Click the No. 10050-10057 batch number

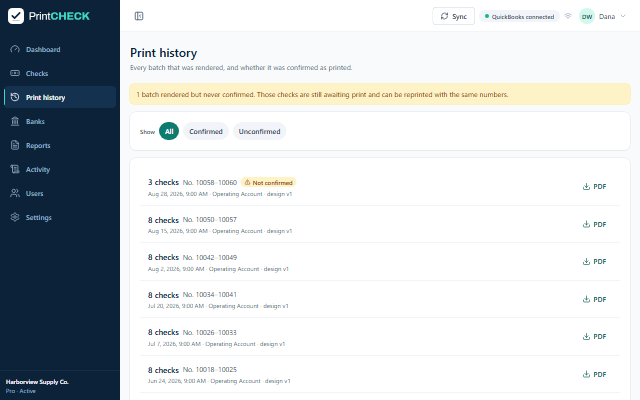click(210, 220)
